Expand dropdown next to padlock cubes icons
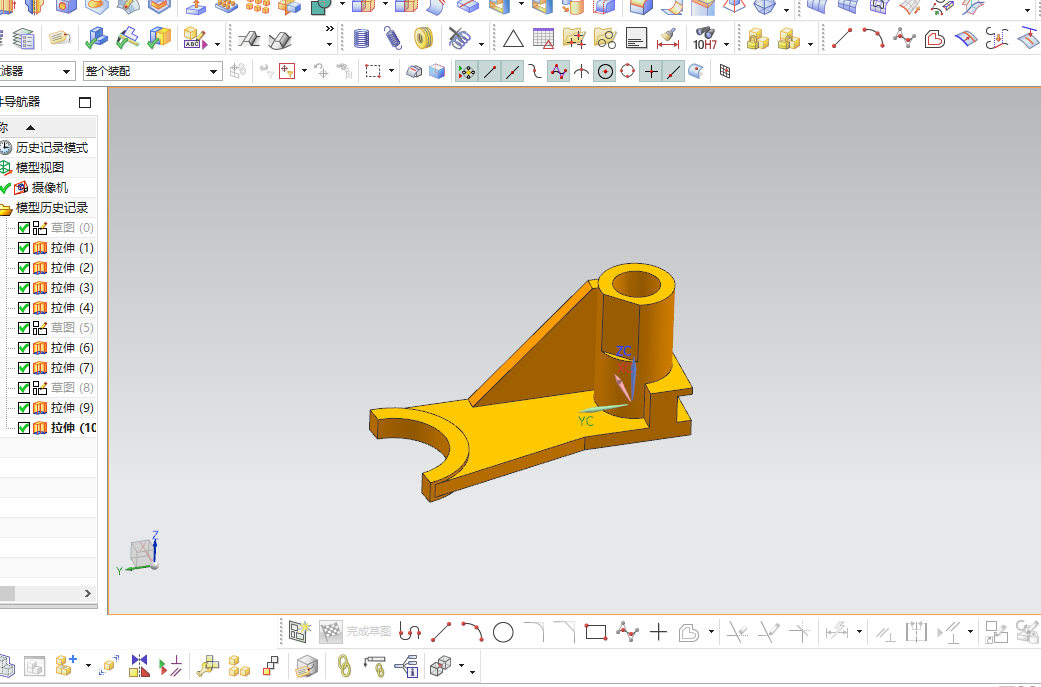Viewport: 1041px width, 687px height. [x=811, y=44]
